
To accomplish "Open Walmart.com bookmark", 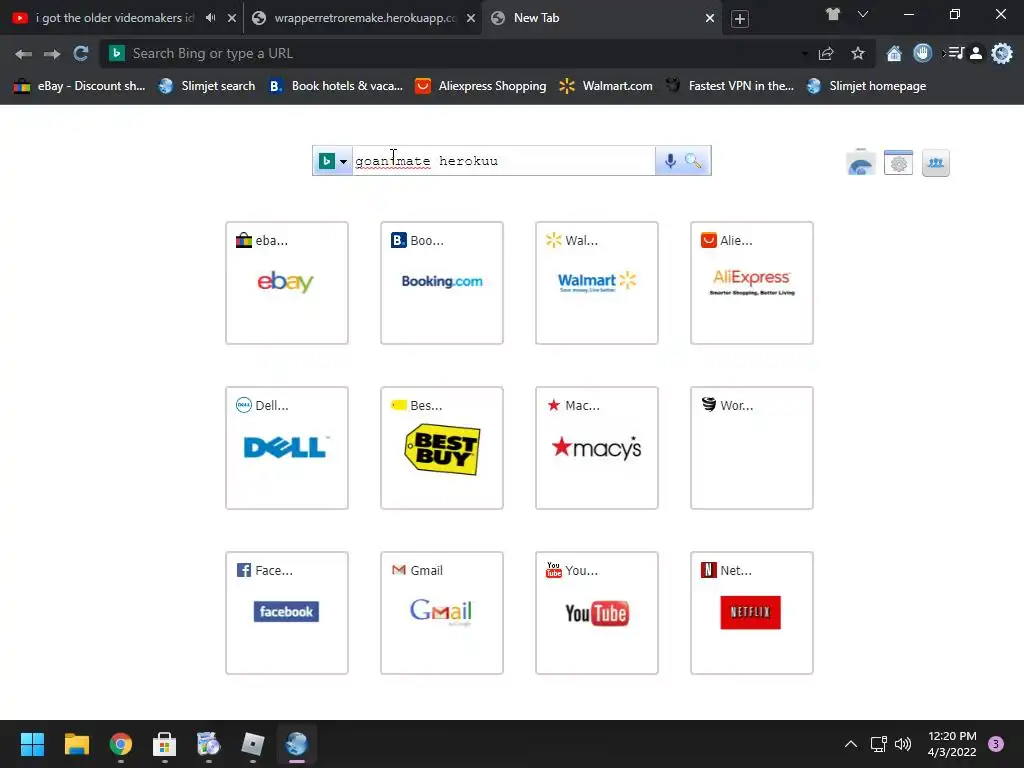I will click(x=606, y=86).
